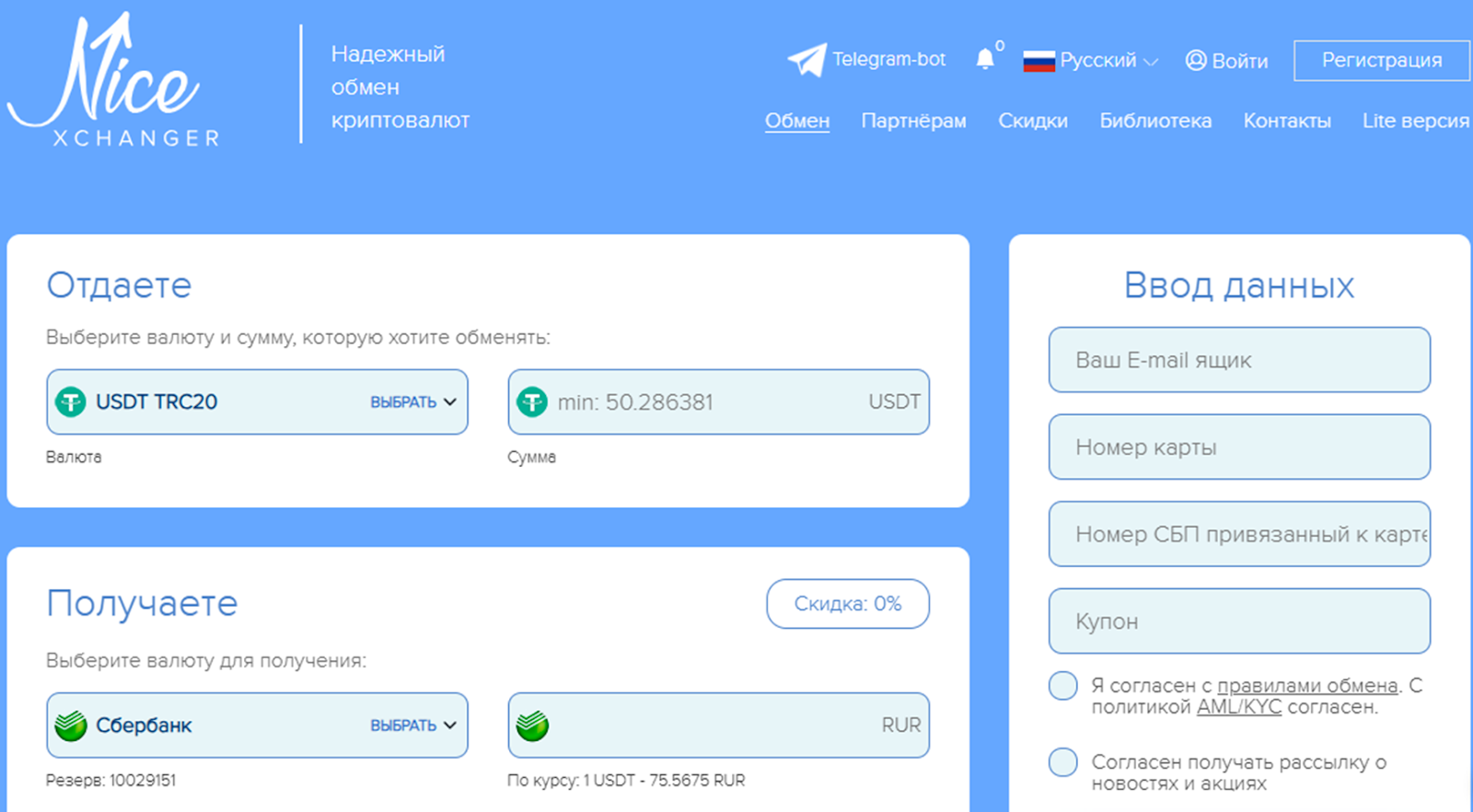Open the правилами обмена link
Screen dimensions: 1473x812
[1307, 686]
